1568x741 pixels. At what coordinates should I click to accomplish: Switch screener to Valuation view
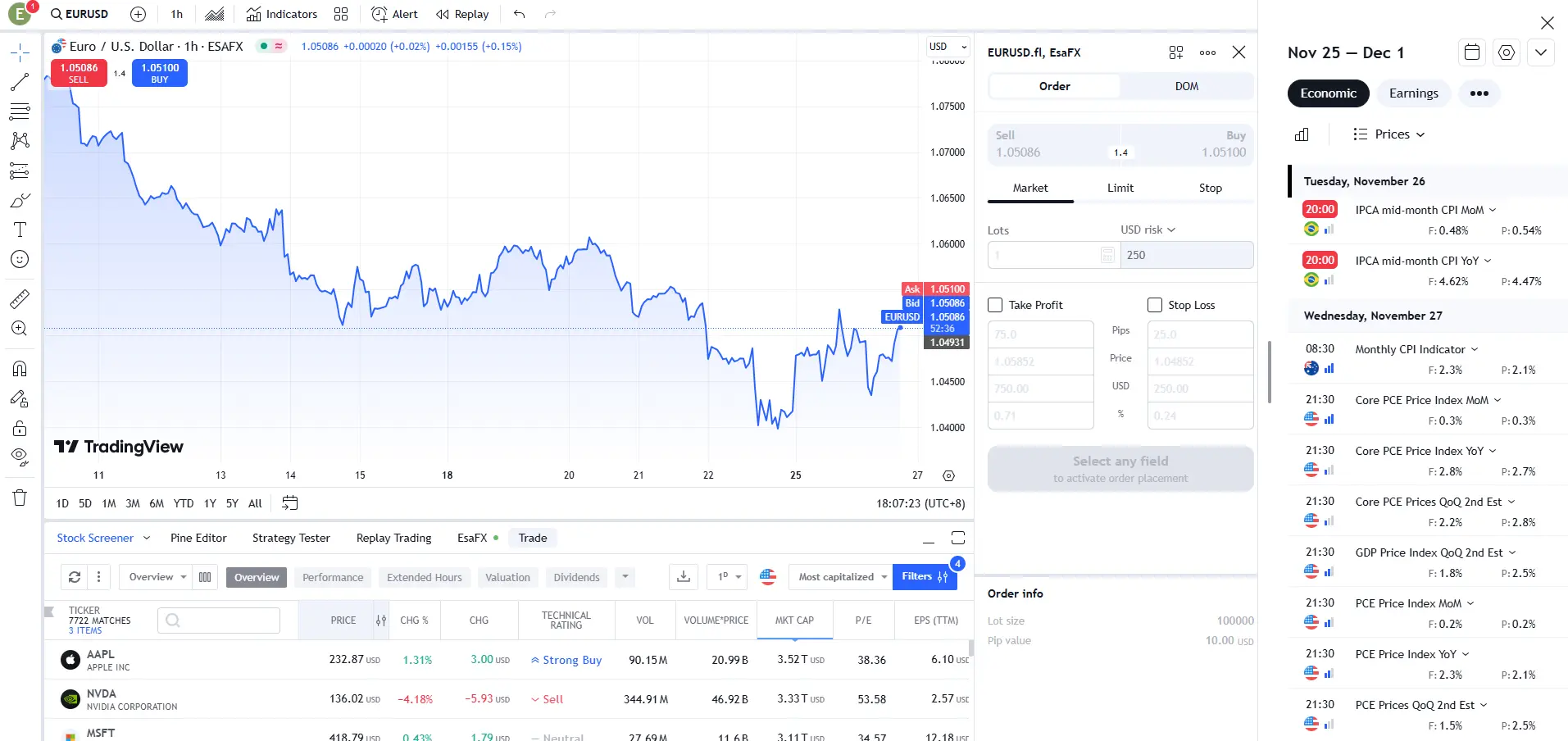click(x=507, y=577)
